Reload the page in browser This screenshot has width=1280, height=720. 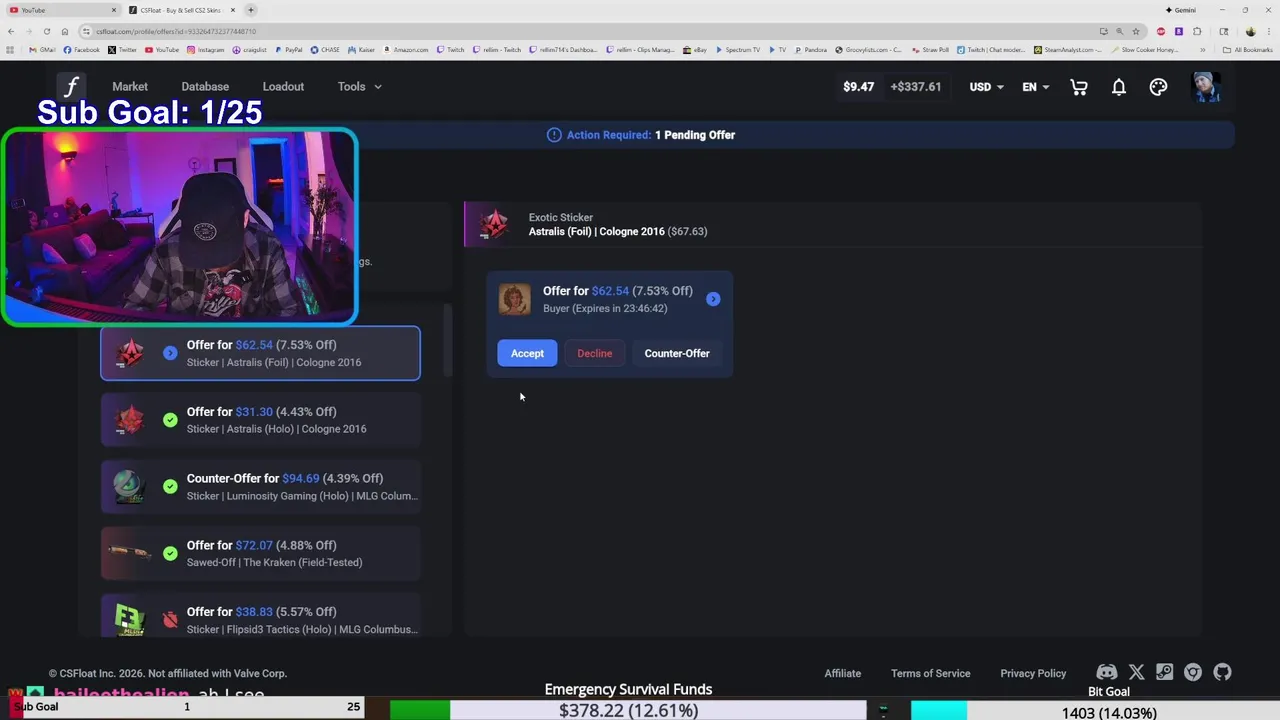[47, 31]
